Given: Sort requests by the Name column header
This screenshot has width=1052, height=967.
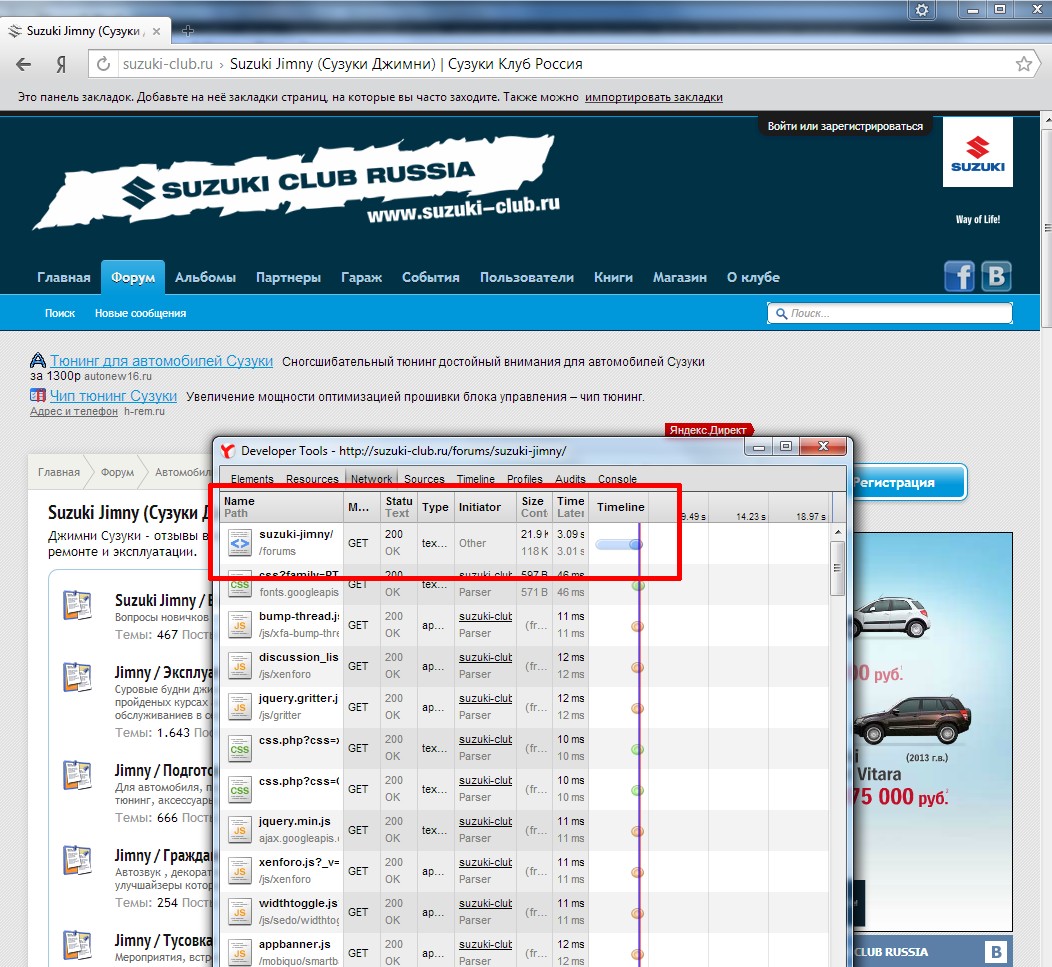Looking at the screenshot, I should point(282,507).
